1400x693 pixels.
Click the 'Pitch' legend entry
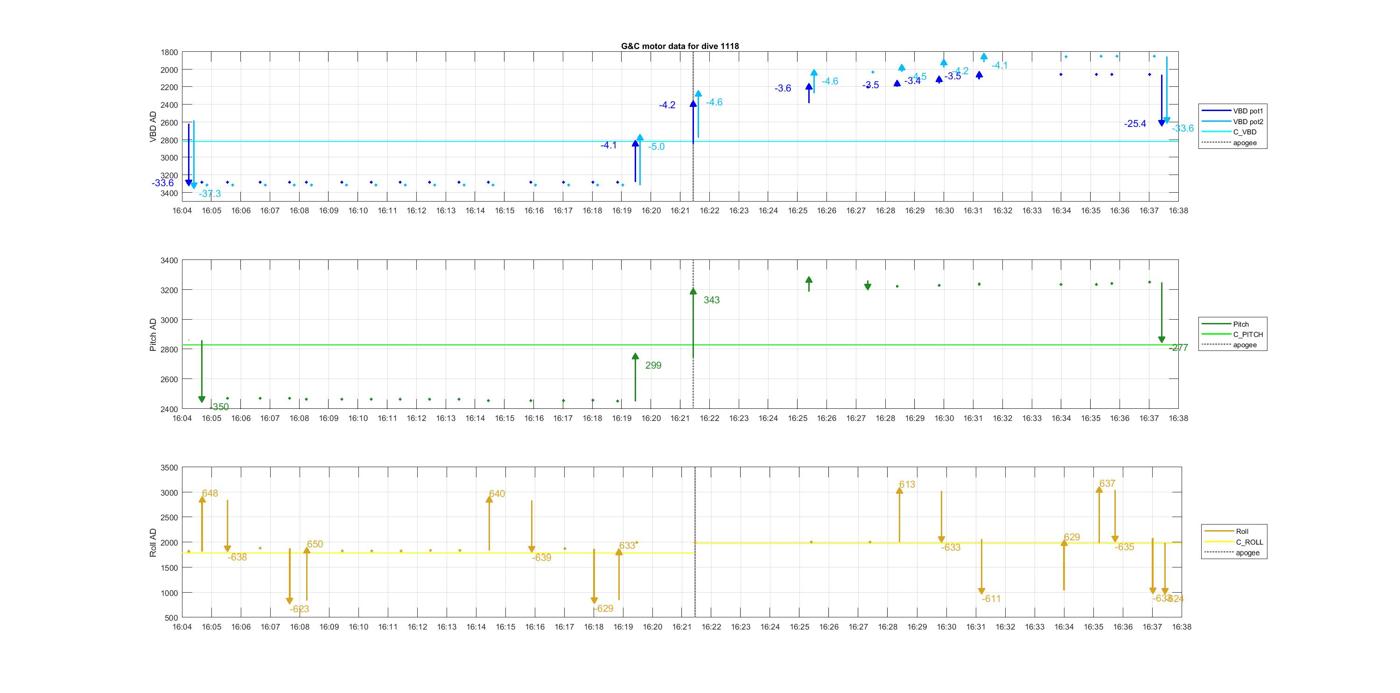1240,324
